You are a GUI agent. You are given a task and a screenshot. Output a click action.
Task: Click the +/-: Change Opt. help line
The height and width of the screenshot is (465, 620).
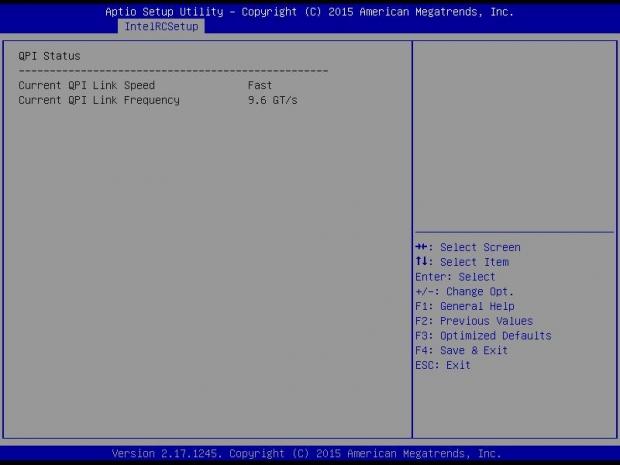[x=464, y=292]
